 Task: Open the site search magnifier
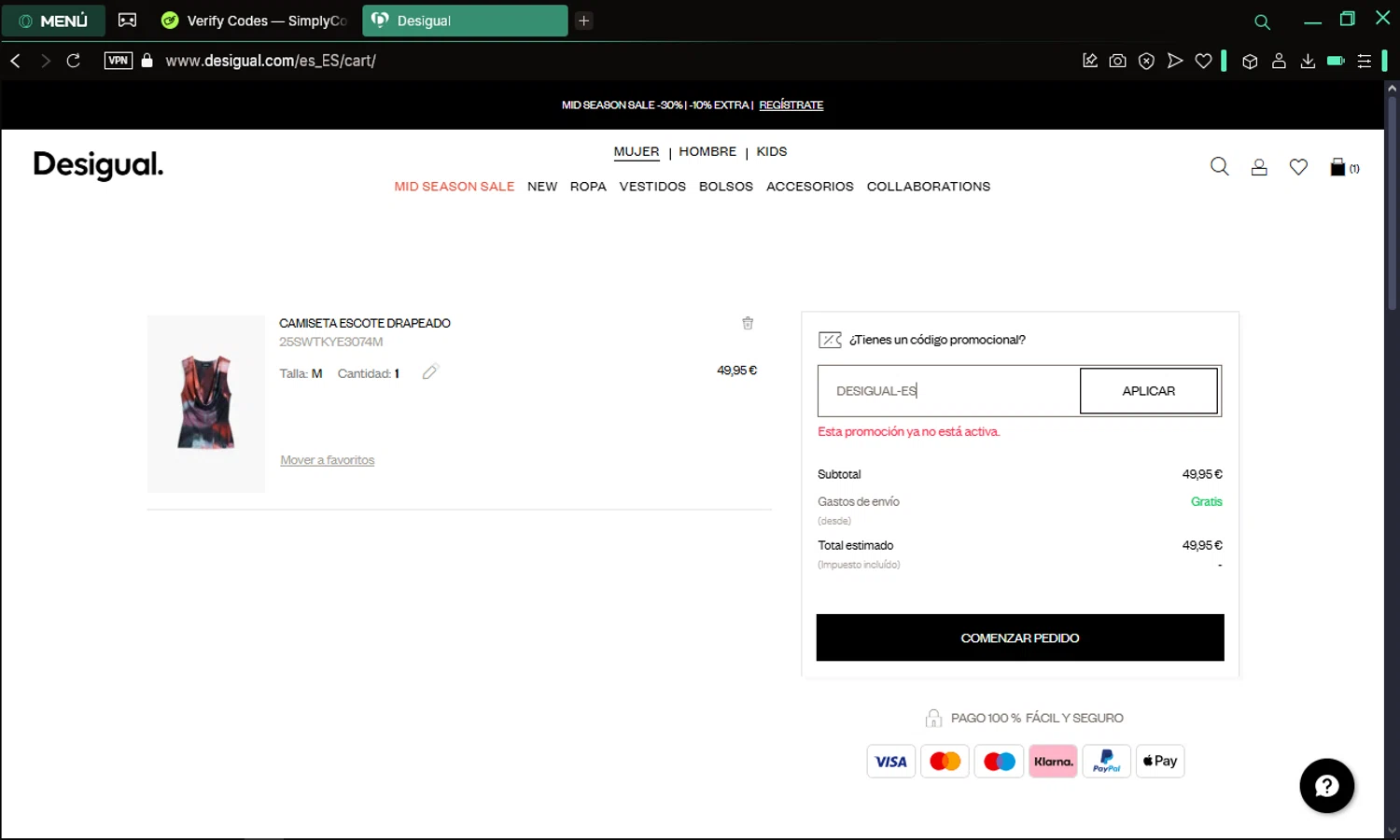(x=1219, y=167)
